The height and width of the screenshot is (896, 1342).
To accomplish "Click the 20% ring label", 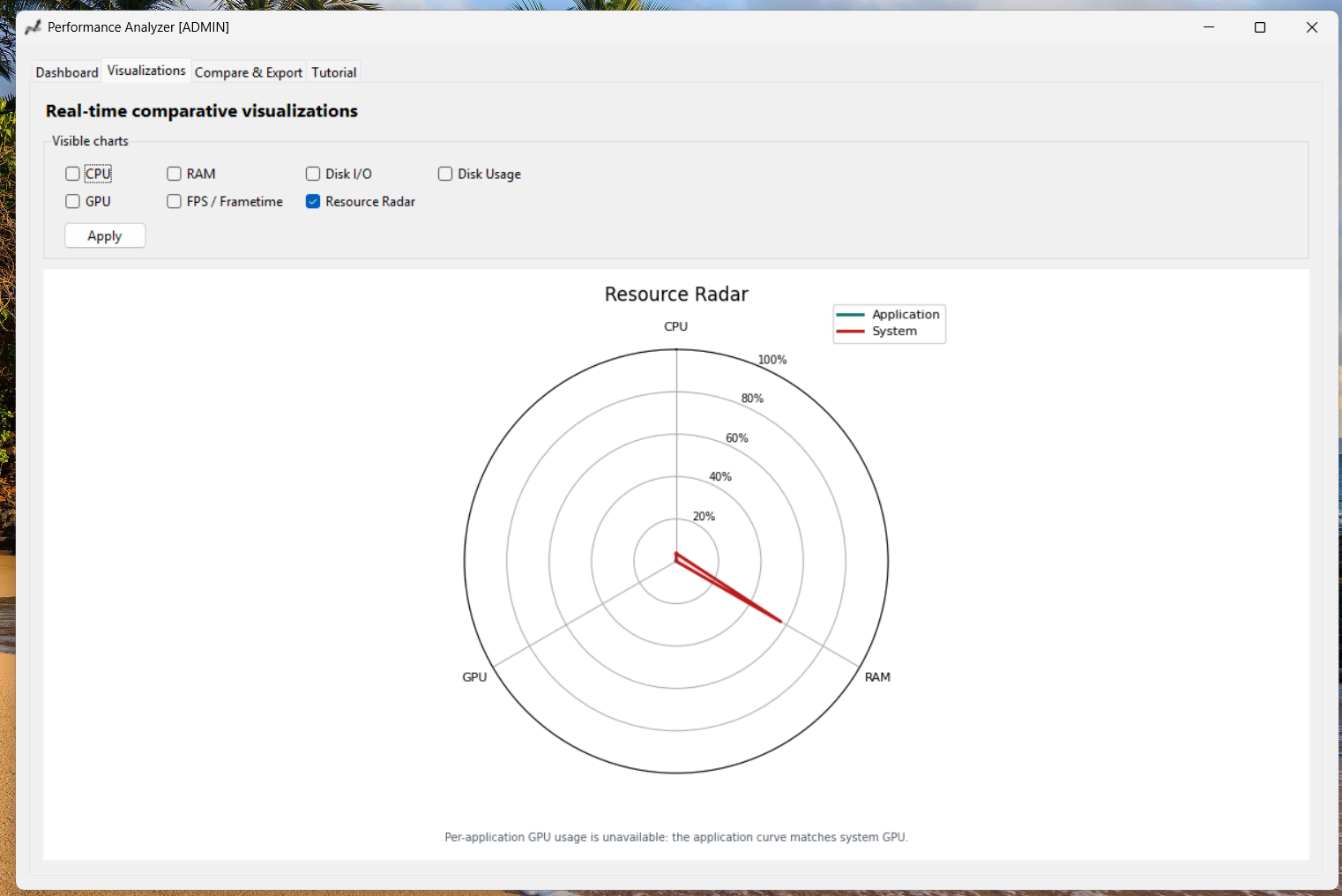I will coord(704,517).
